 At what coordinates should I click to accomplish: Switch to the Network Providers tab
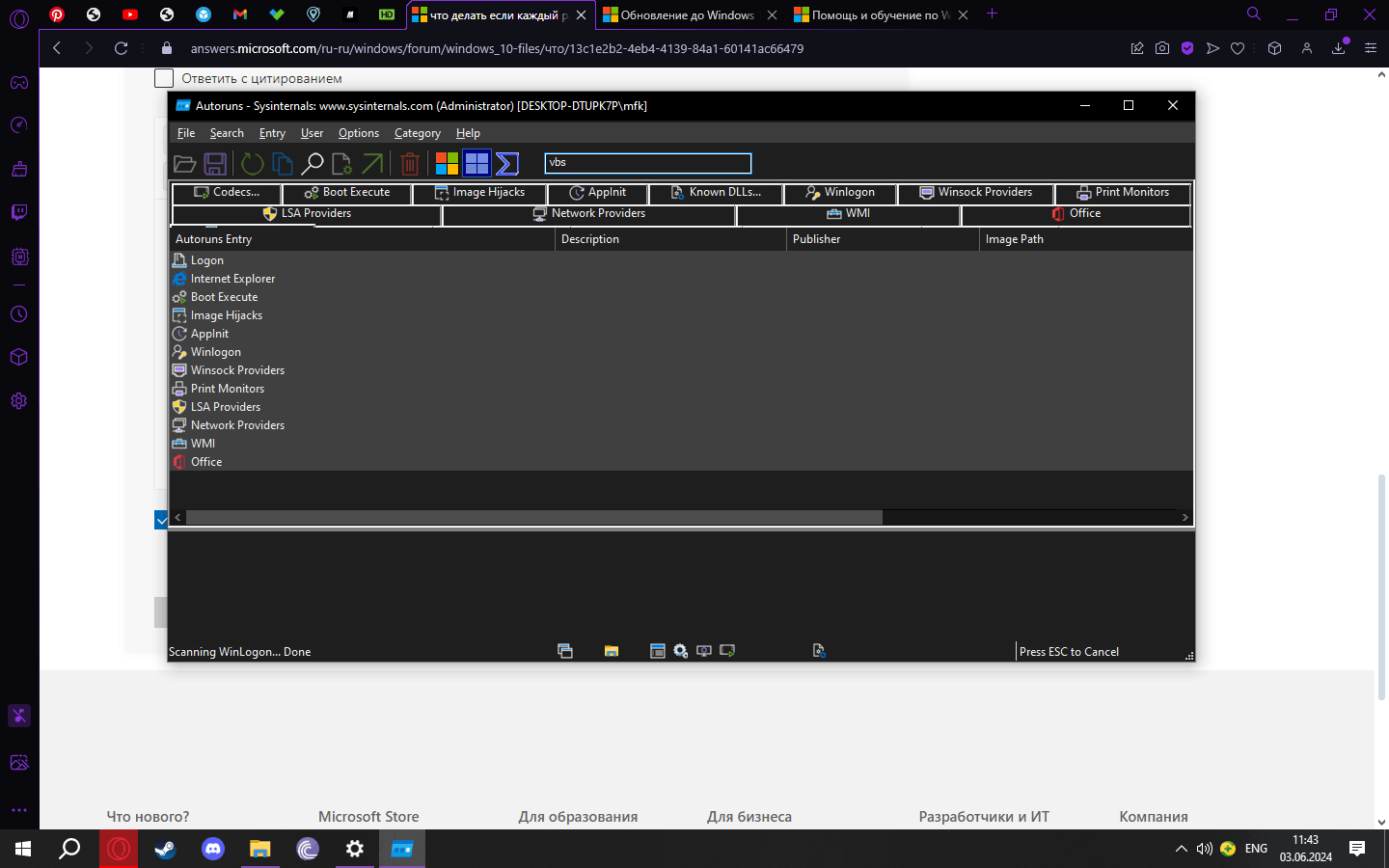(x=589, y=214)
